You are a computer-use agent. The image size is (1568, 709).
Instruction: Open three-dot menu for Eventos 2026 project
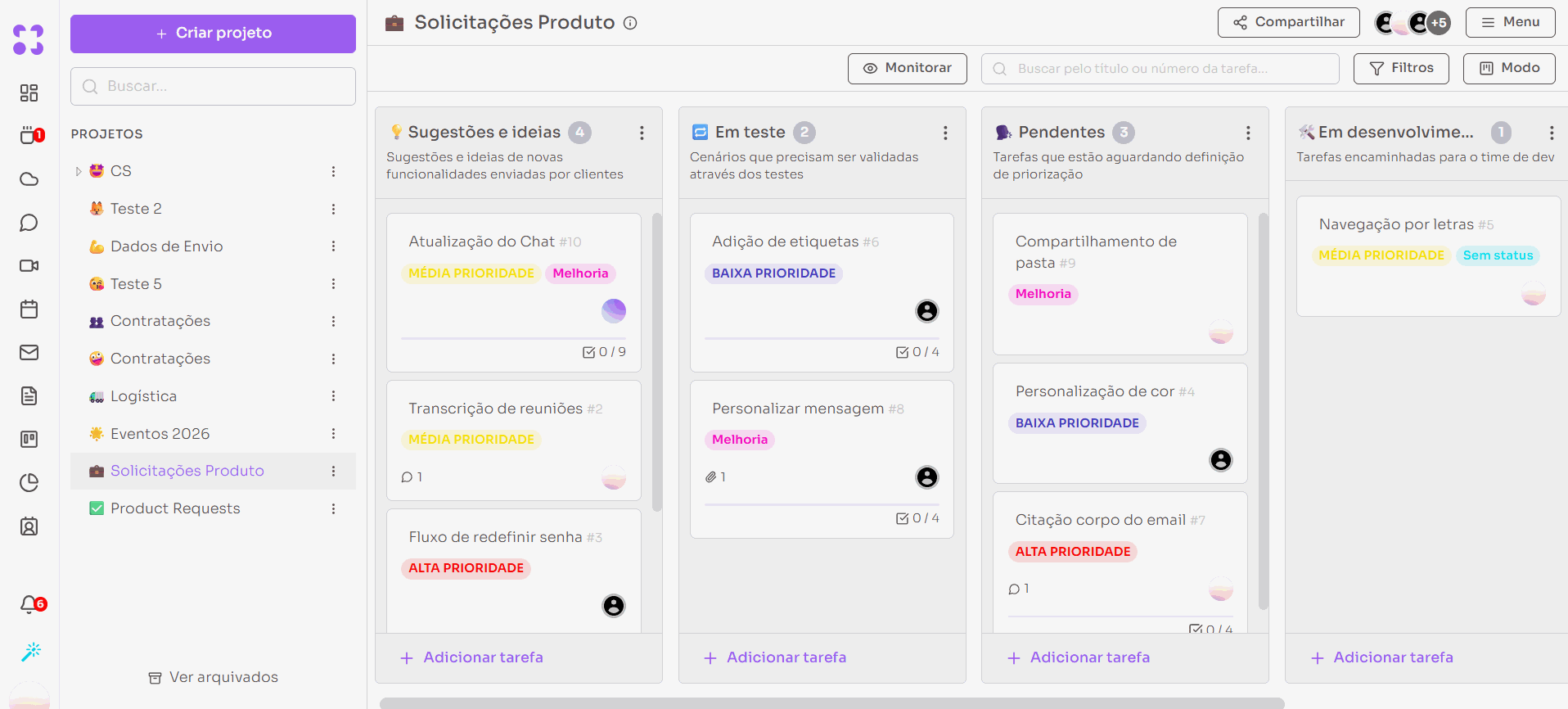tap(333, 434)
